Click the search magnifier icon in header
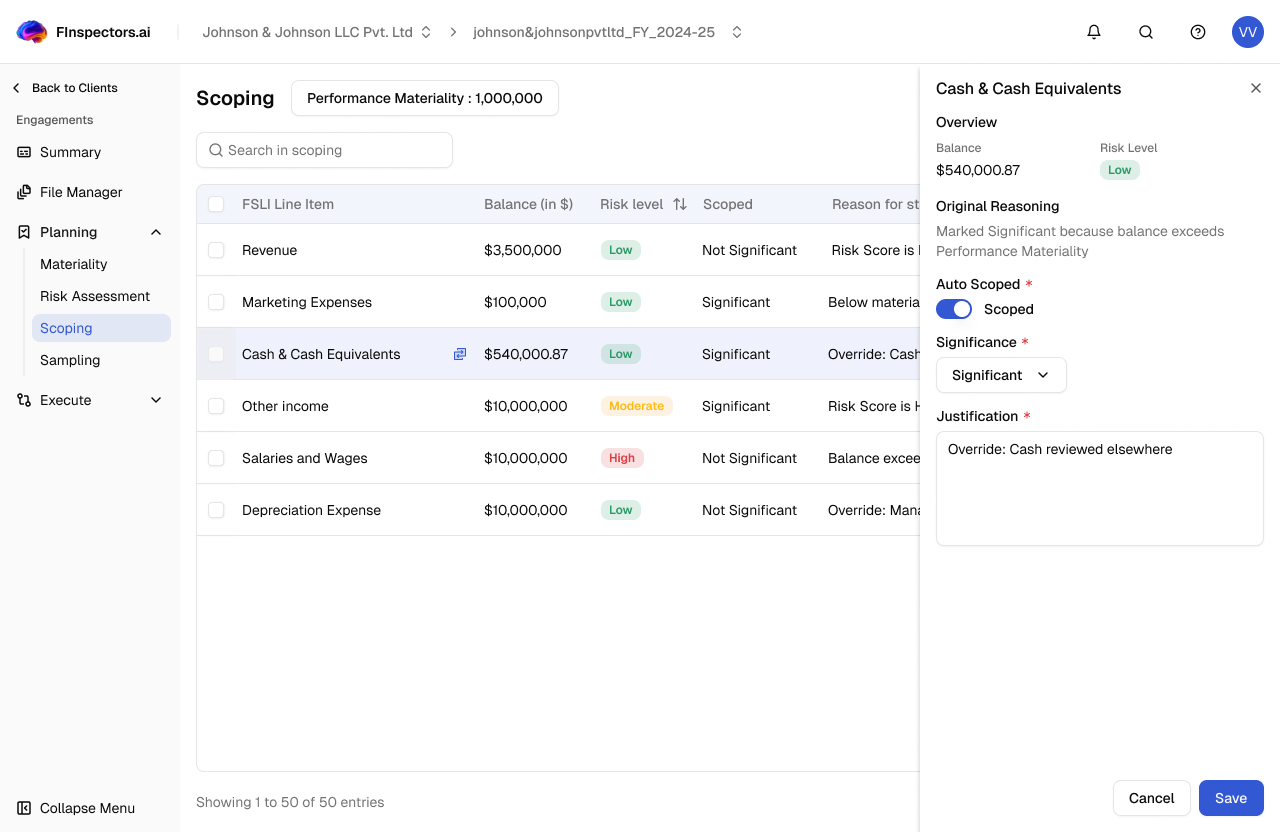This screenshot has width=1280, height=832. (x=1146, y=32)
